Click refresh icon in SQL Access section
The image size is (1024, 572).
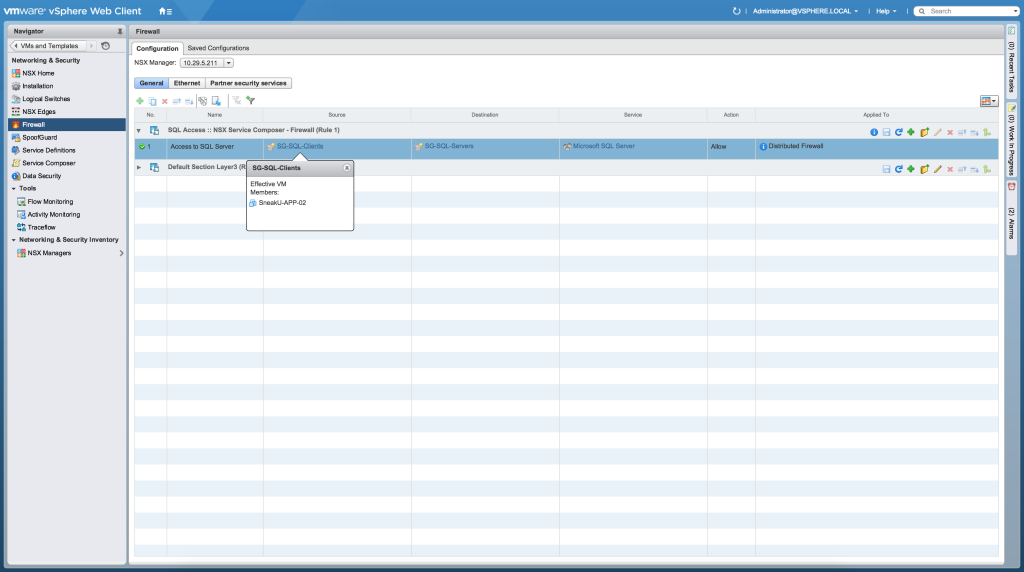pos(899,133)
